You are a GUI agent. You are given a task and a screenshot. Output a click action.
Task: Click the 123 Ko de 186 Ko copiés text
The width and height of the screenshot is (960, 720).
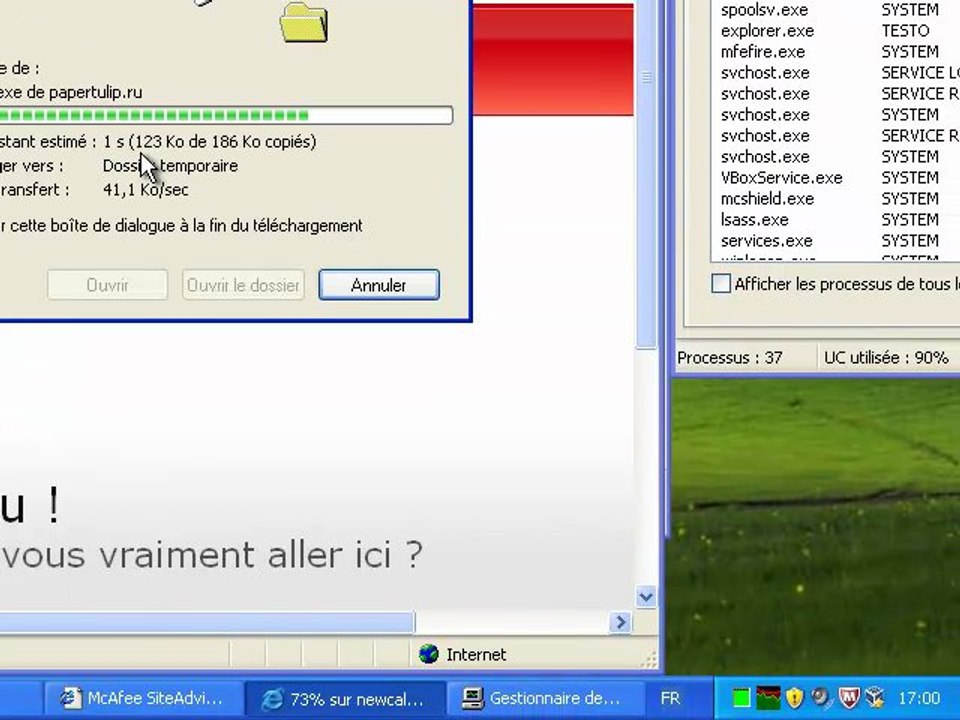click(223, 142)
